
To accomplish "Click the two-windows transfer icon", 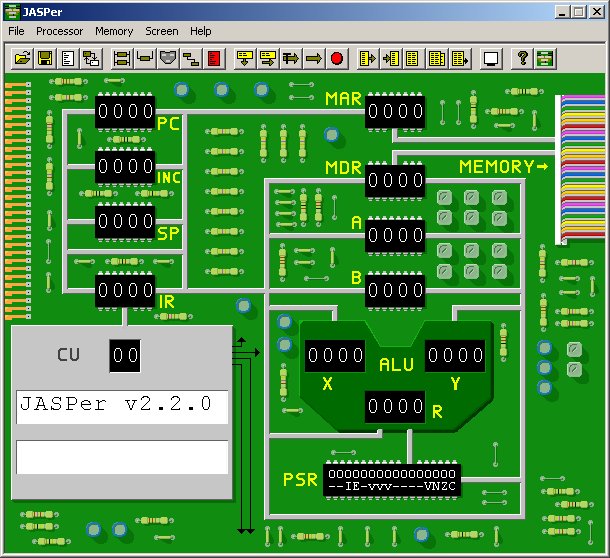I will (91, 59).
